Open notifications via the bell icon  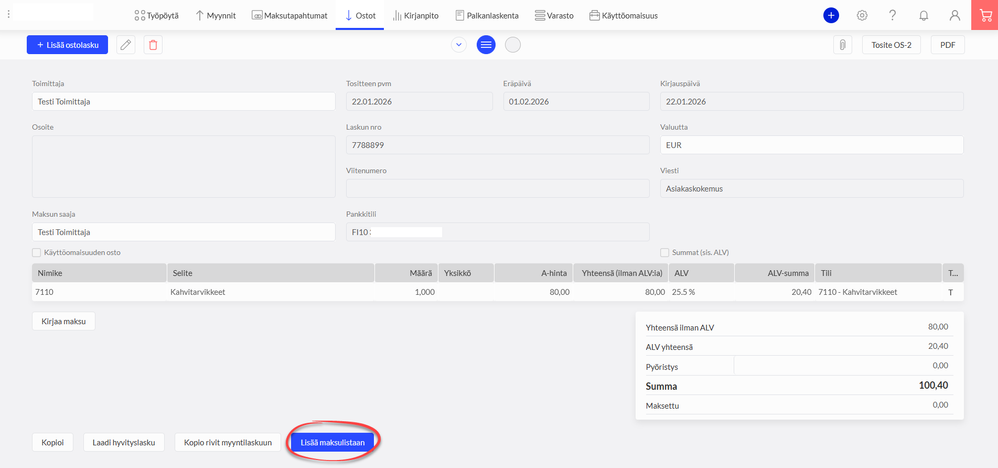click(924, 15)
